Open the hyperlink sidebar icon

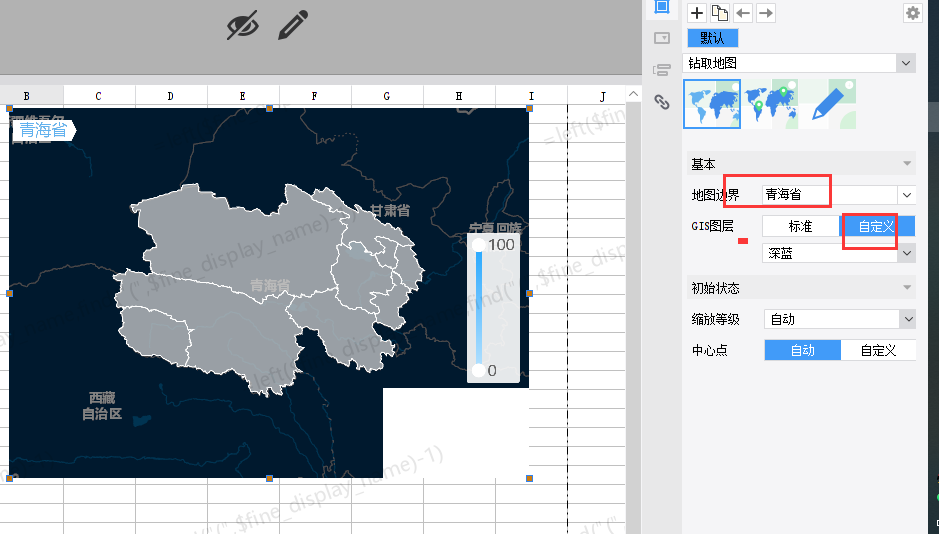[662, 102]
